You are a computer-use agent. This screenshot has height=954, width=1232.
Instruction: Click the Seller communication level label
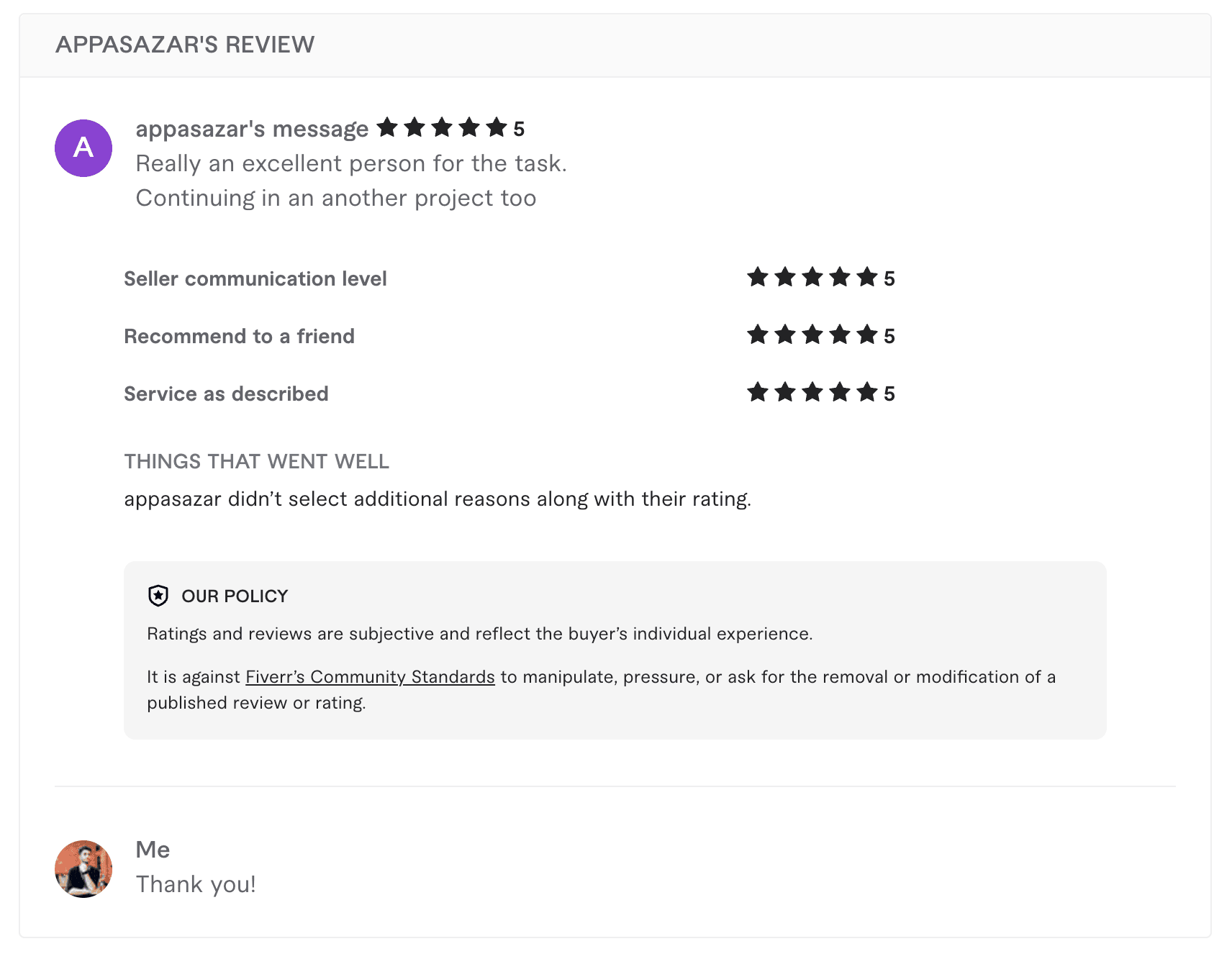255,278
